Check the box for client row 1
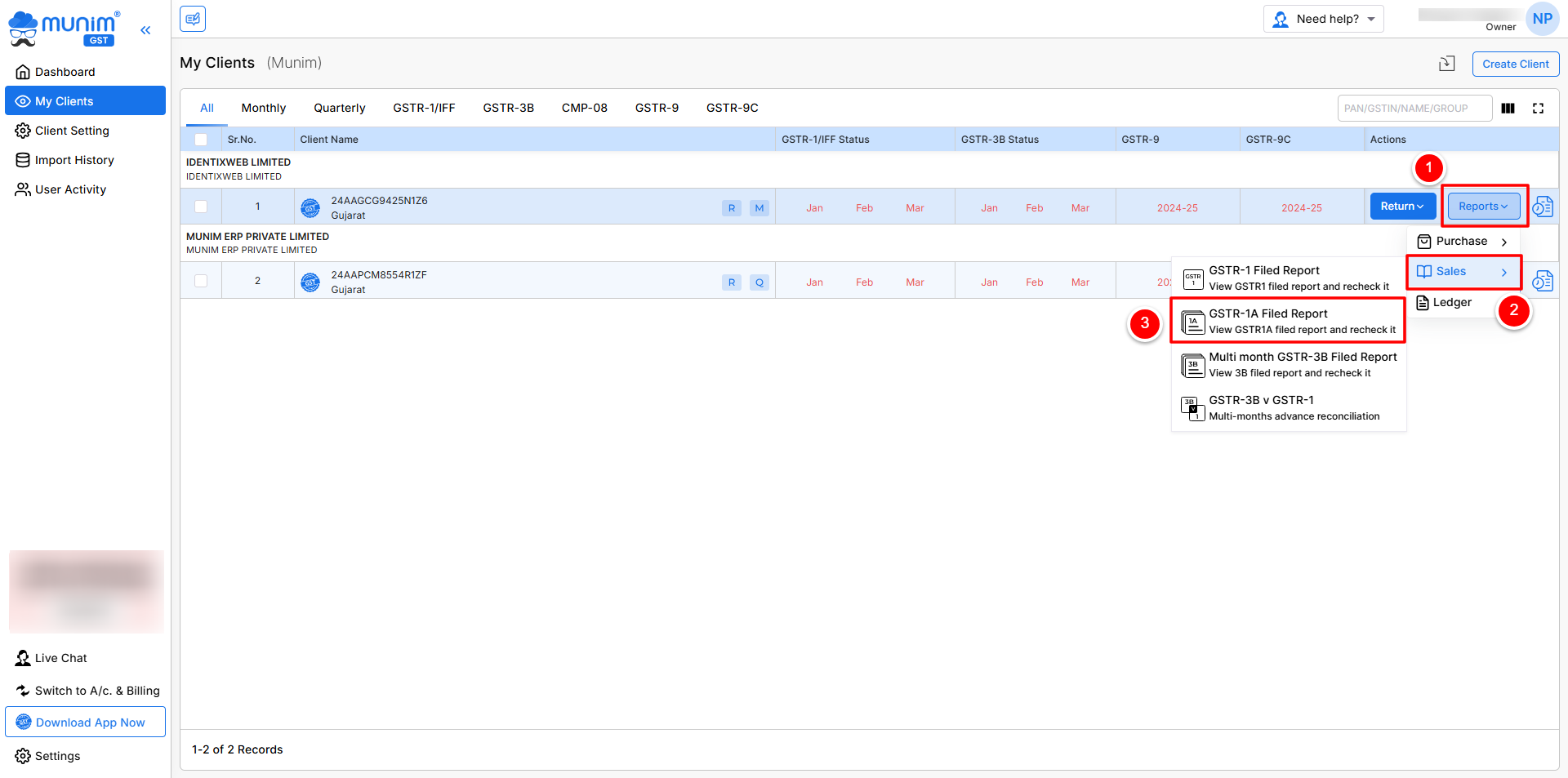This screenshot has width=1568, height=778. coord(201,207)
